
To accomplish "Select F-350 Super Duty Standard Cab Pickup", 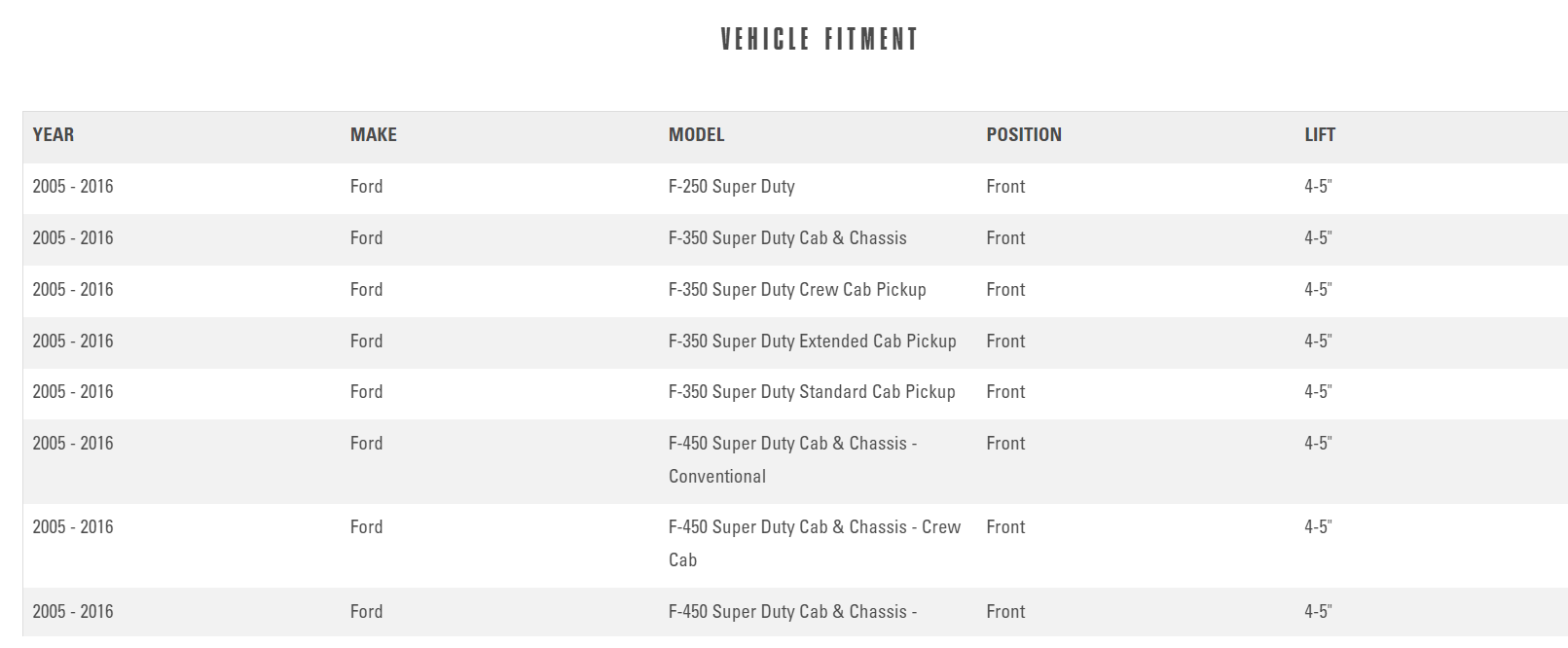I will click(812, 392).
